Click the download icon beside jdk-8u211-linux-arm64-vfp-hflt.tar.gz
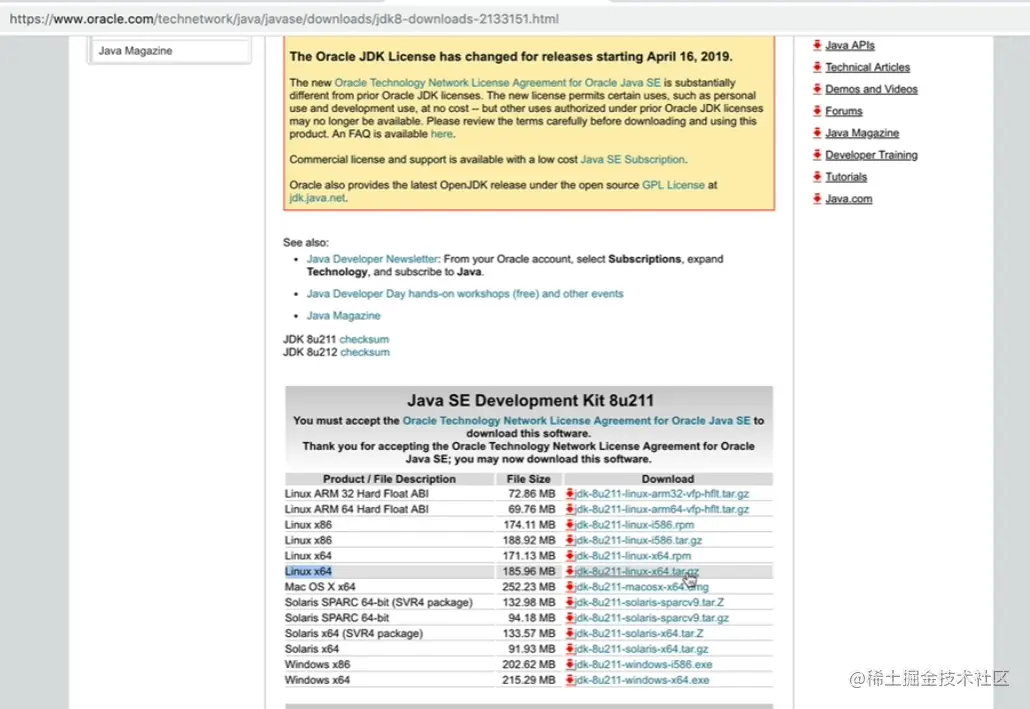The height and width of the screenshot is (709, 1030). click(x=570, y=509)
